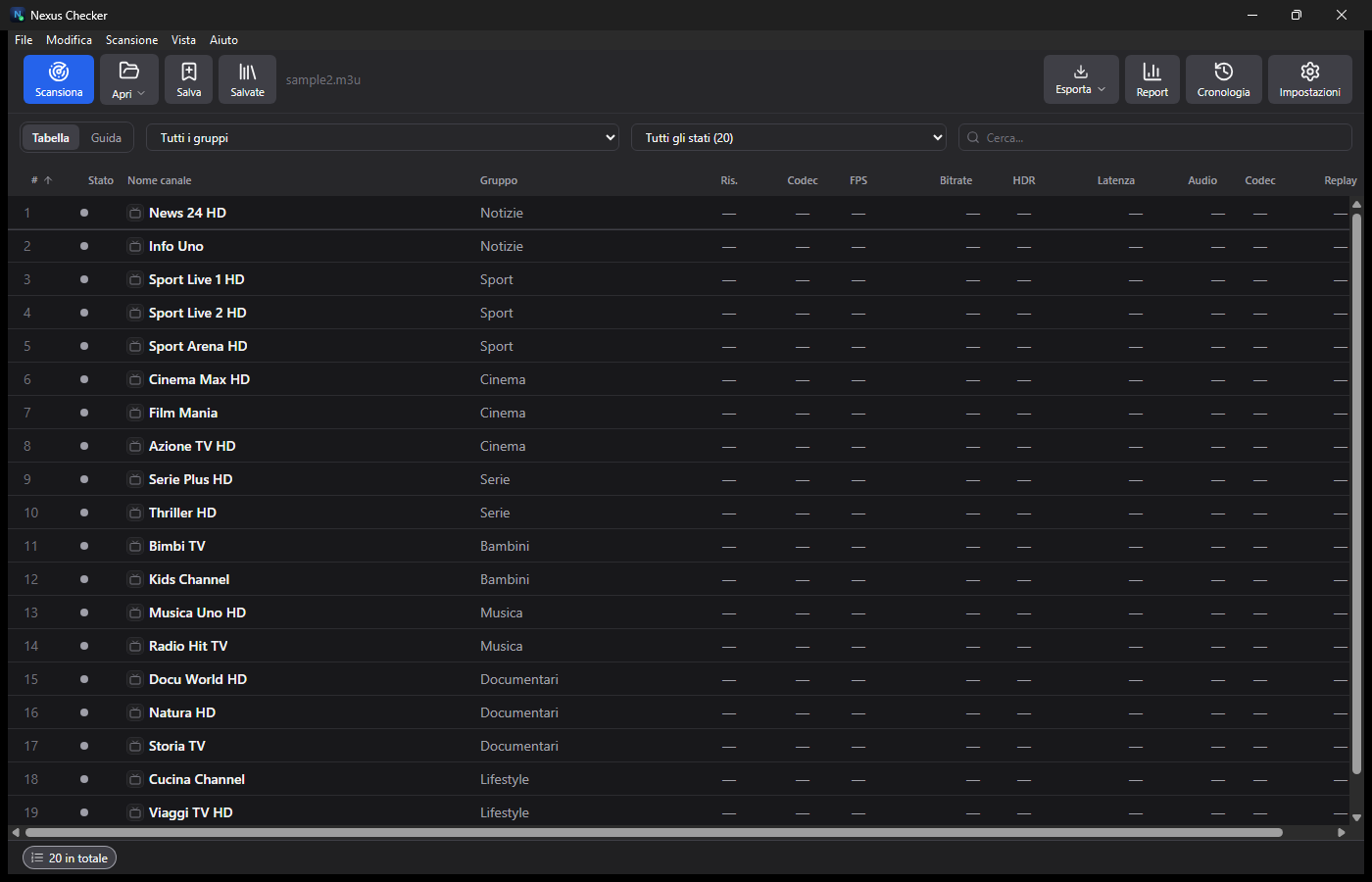Click the TV icon beside Radio Hit TV
The image size is (1372, 882).
[135, 646]
